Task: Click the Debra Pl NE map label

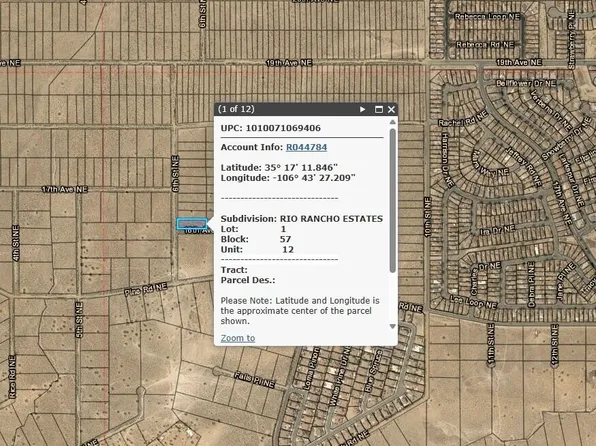Action: point(531,284)
